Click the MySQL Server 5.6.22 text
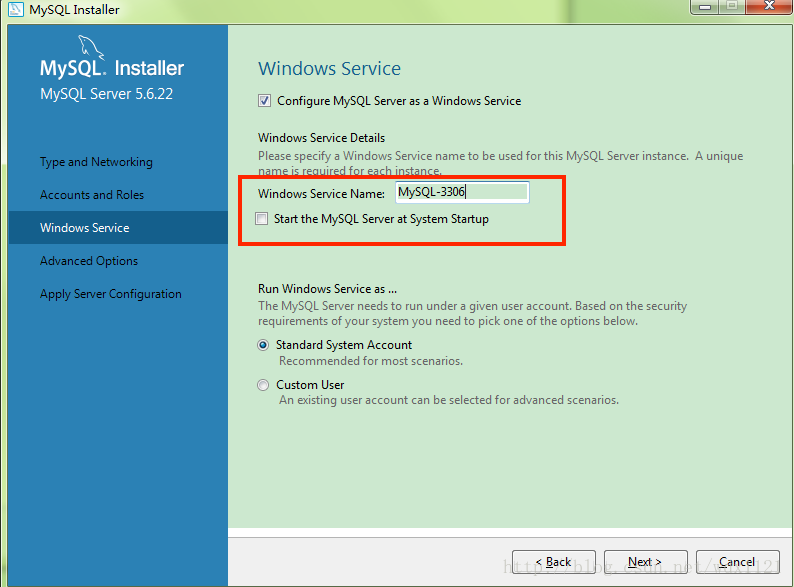The width and height of the screenshot is (794, 587). [x=106, y=94]
